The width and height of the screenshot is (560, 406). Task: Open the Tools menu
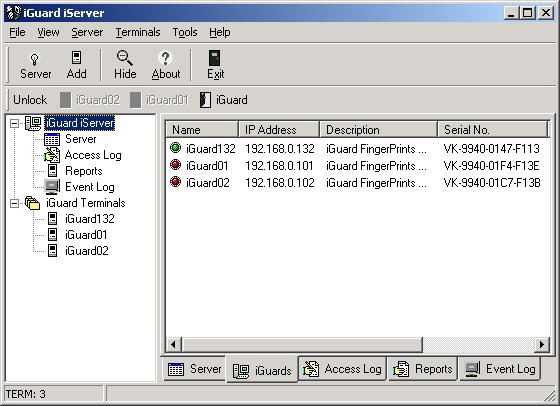(185, 32)
